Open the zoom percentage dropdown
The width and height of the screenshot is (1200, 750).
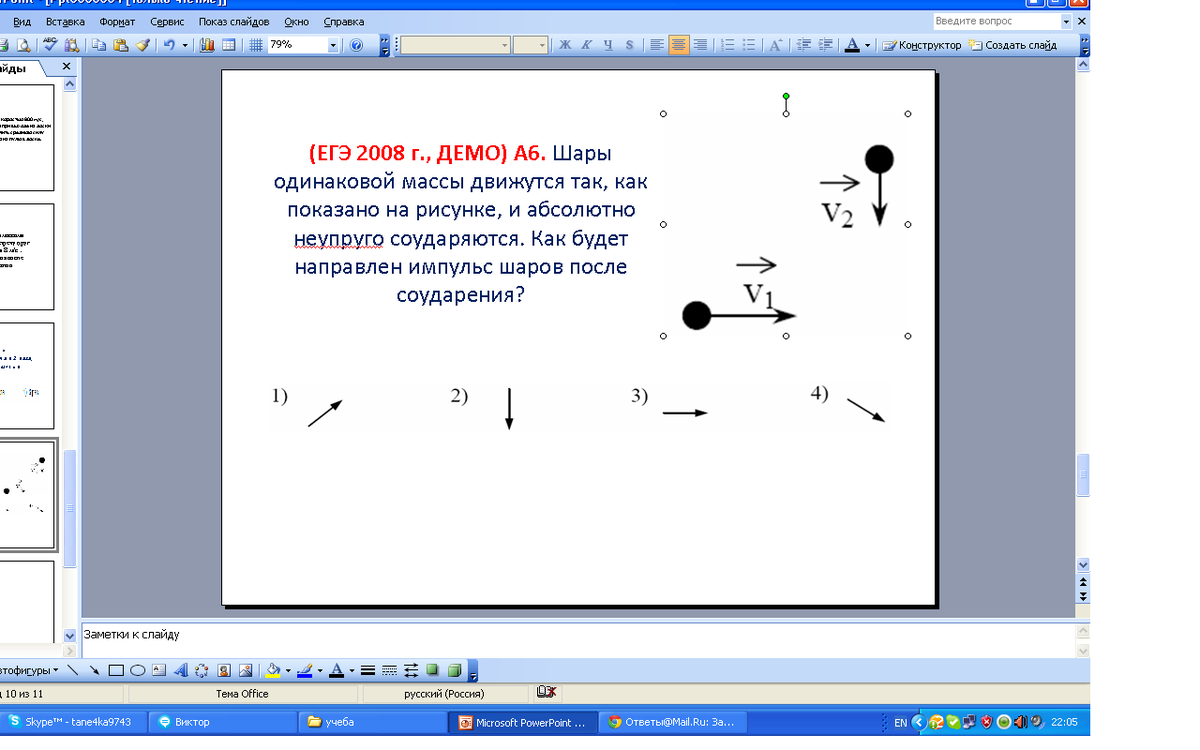pos(332,45)
